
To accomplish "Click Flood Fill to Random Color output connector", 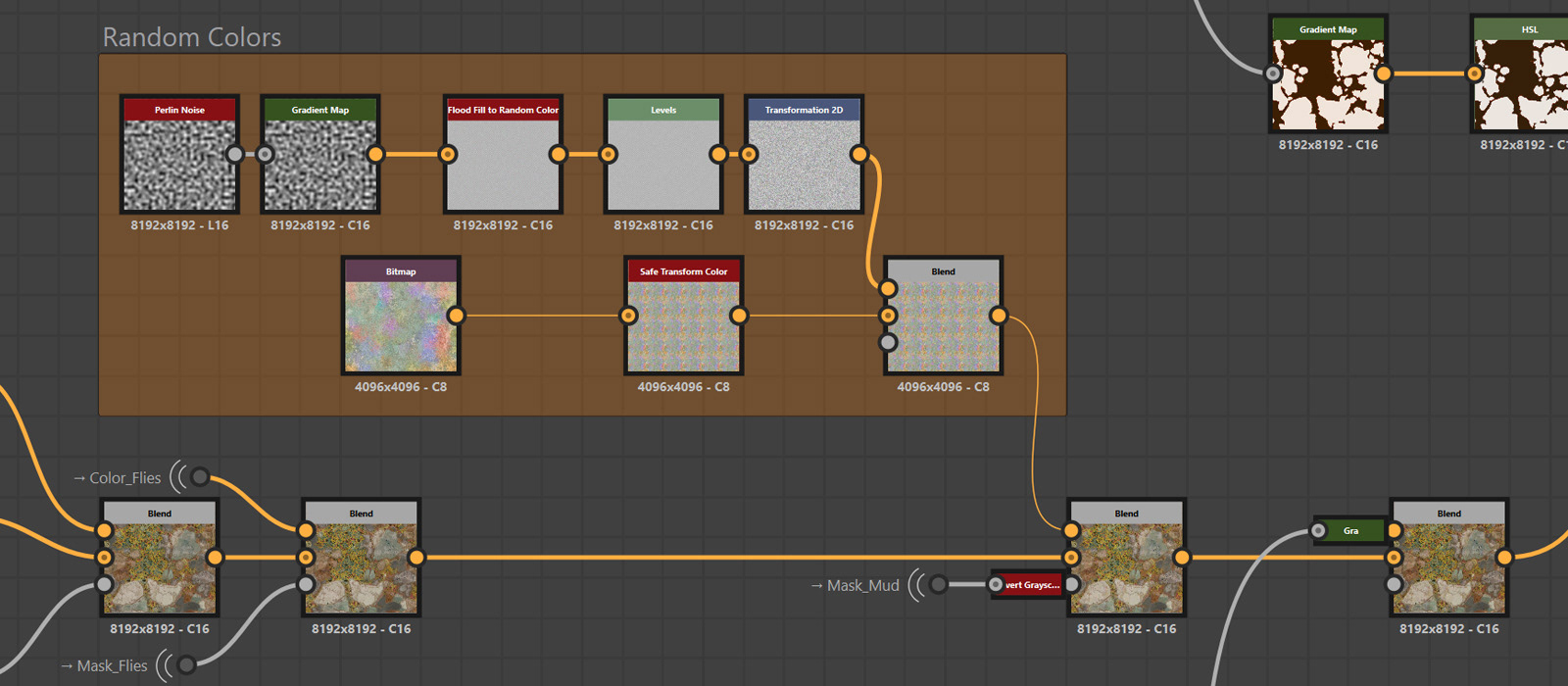I will point(558,154).
